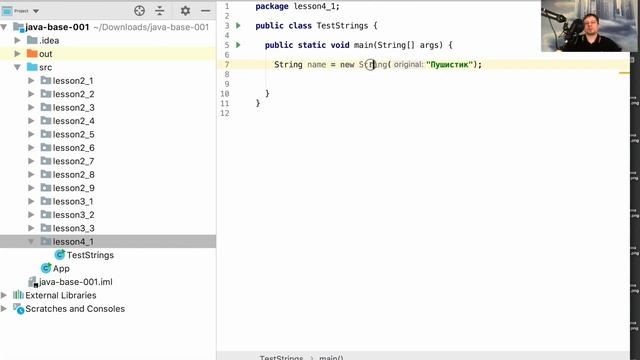Click line number 8 in gutter
640x360 pixels.
point(227,74)
